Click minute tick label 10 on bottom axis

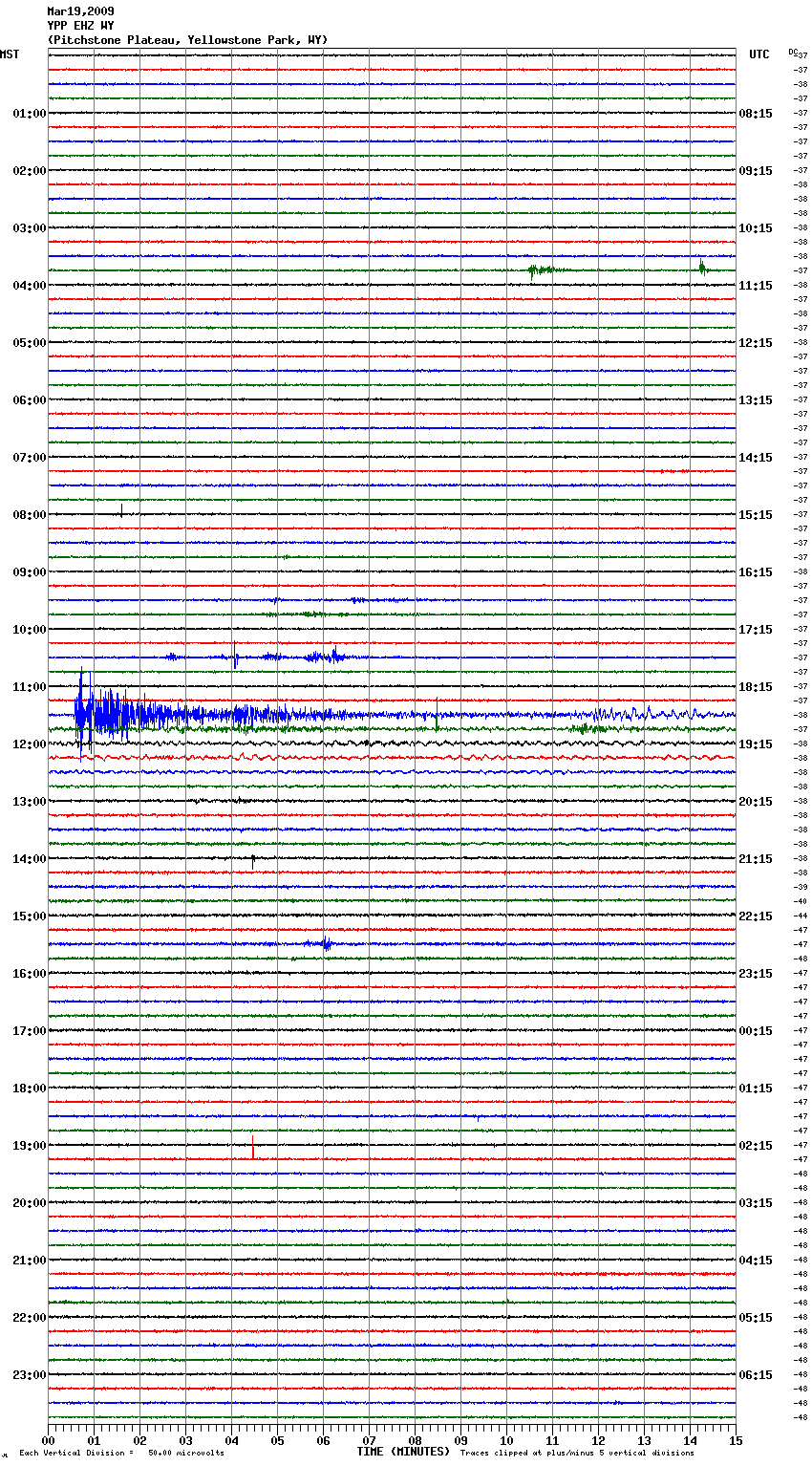506,1440
